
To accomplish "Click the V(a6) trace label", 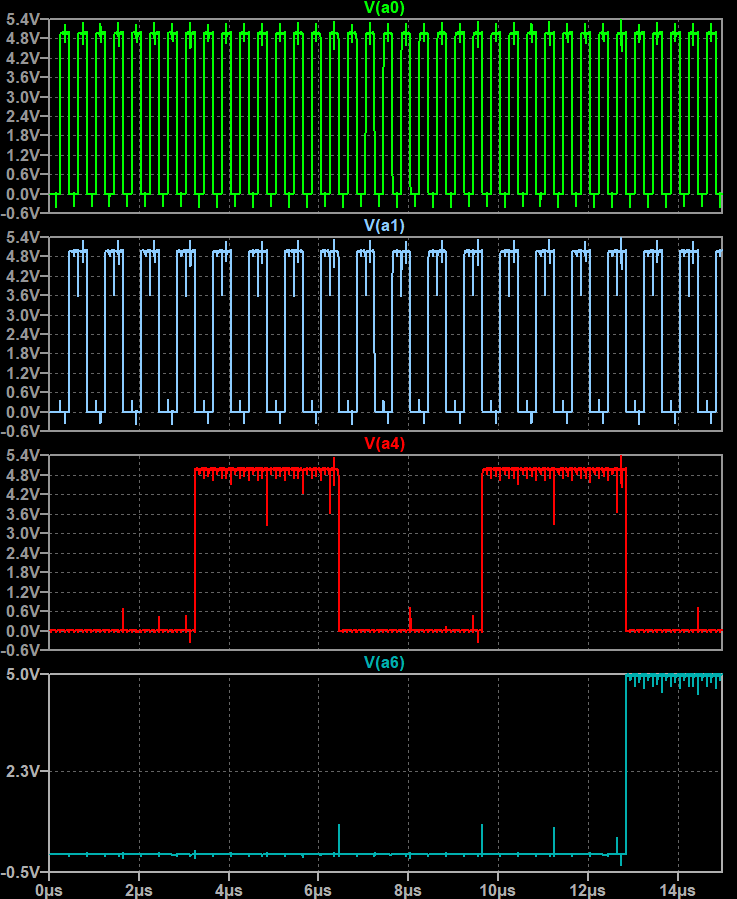I will point(384,662).
